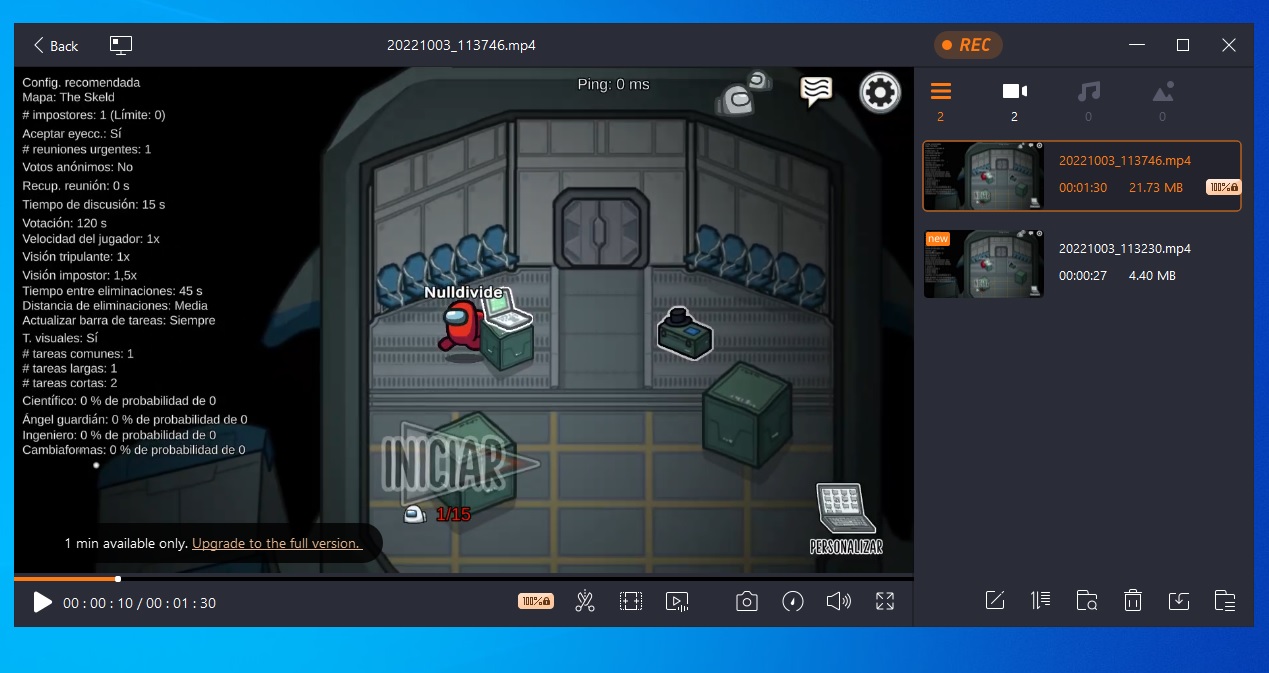Delete recording with the trash icon

pyautogui.click(x=1132, y=600)
